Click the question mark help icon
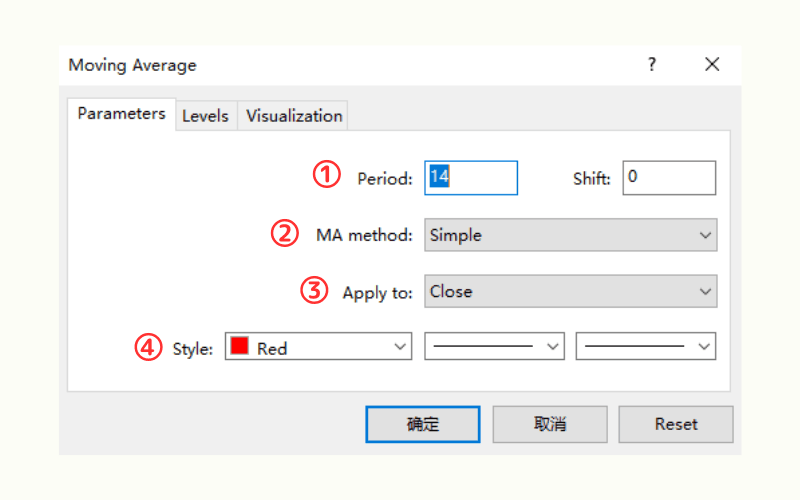 click(x=652, y=65)
